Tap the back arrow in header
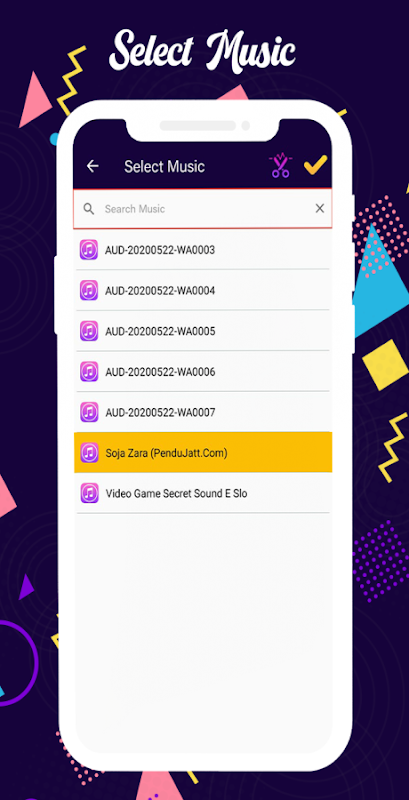 (x=92, y=166)
